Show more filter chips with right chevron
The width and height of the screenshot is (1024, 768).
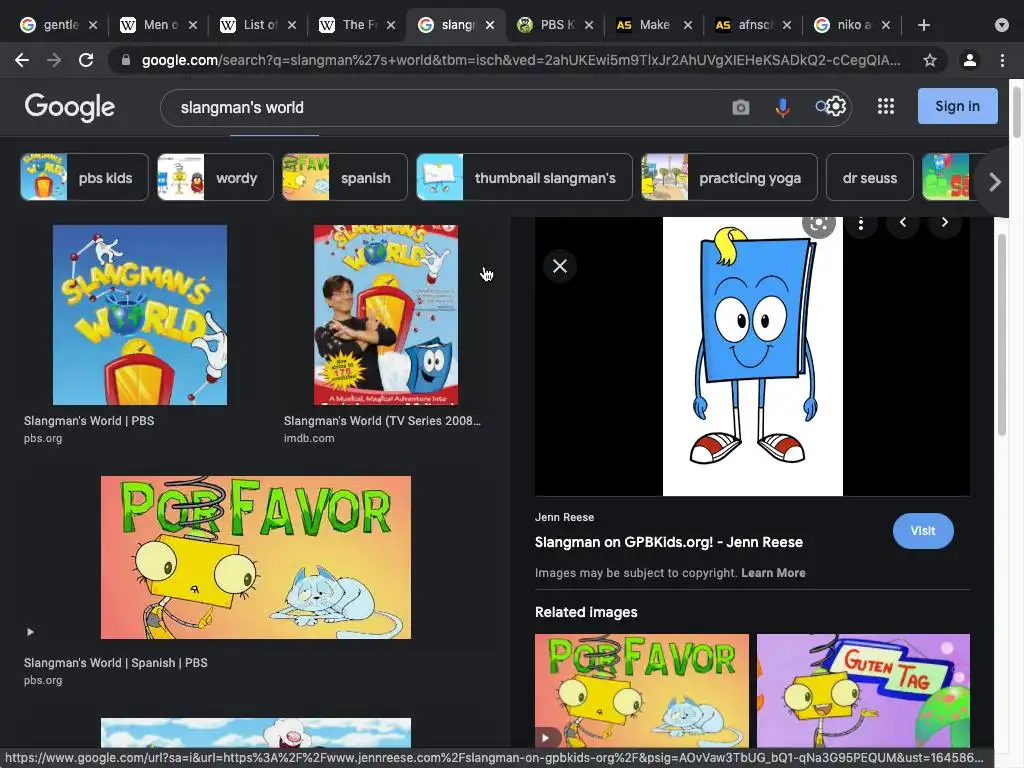pos(994,182)
